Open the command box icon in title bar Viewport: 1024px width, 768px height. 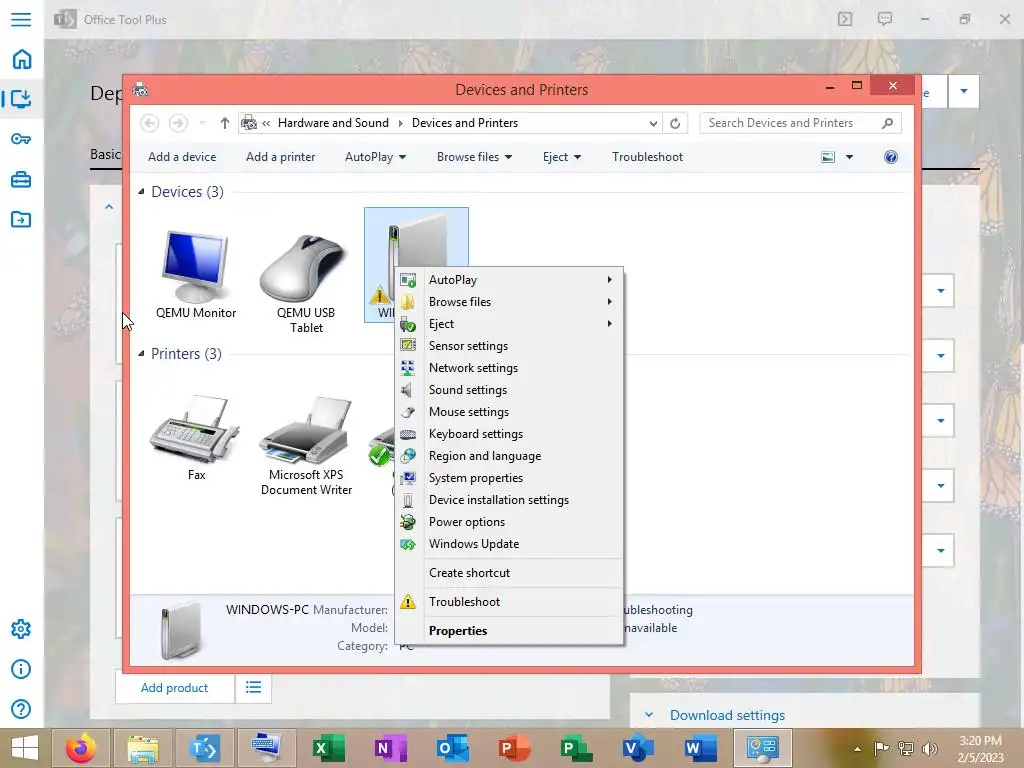pyautogui.click(x=845, y=19)
